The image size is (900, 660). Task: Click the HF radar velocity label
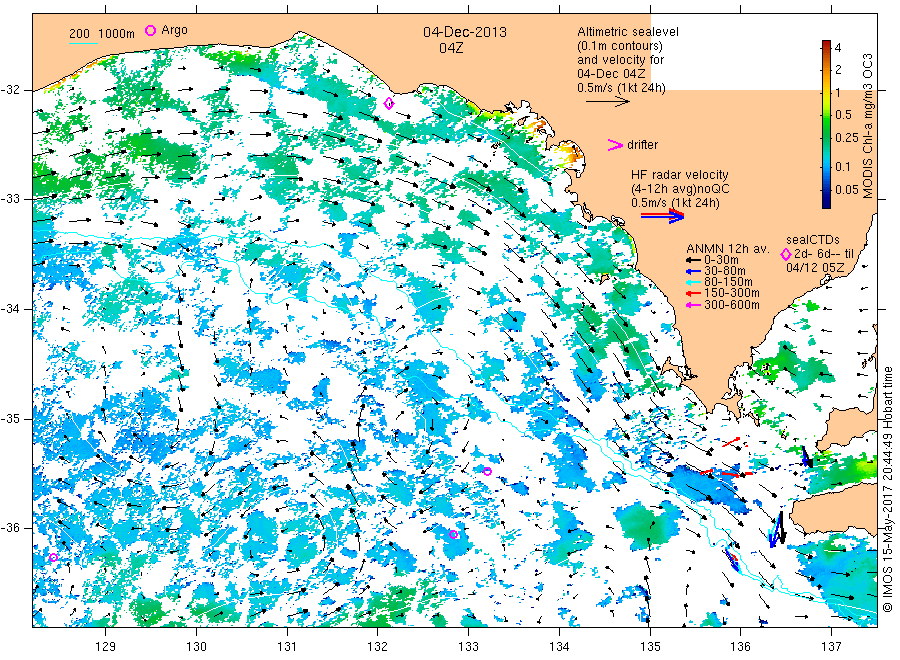tap(680, 174)
